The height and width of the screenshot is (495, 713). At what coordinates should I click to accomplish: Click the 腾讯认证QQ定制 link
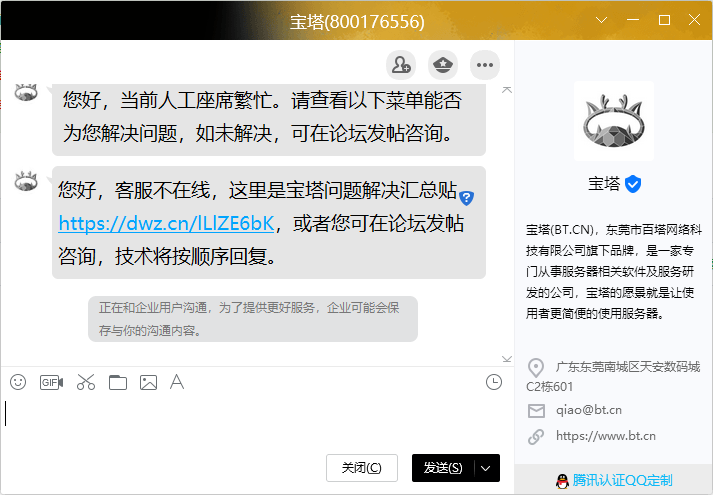tap(622, 480)
